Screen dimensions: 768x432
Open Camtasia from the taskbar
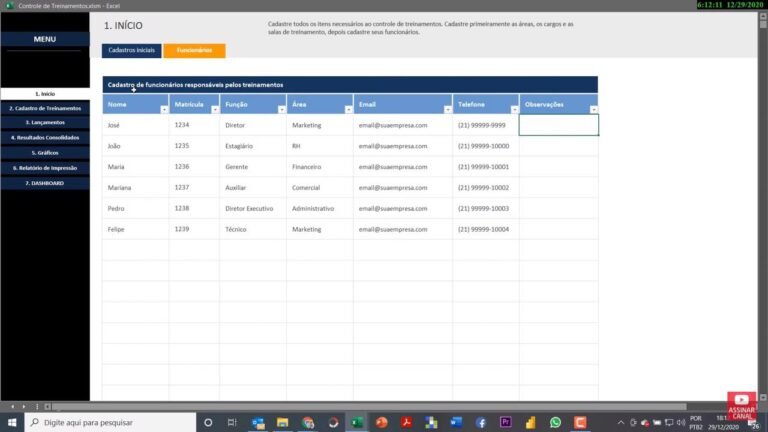pyautogui.click(x=580, y=422)
